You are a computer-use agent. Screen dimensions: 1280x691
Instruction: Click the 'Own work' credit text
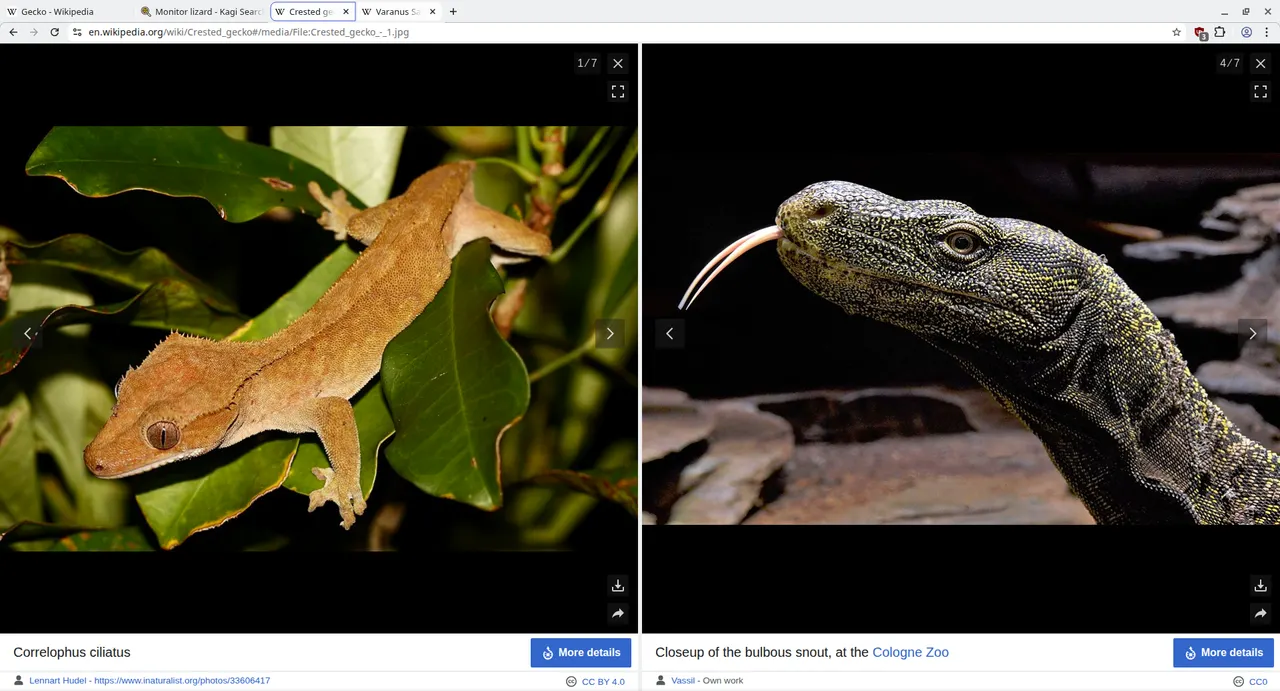(x=723, y=681)
